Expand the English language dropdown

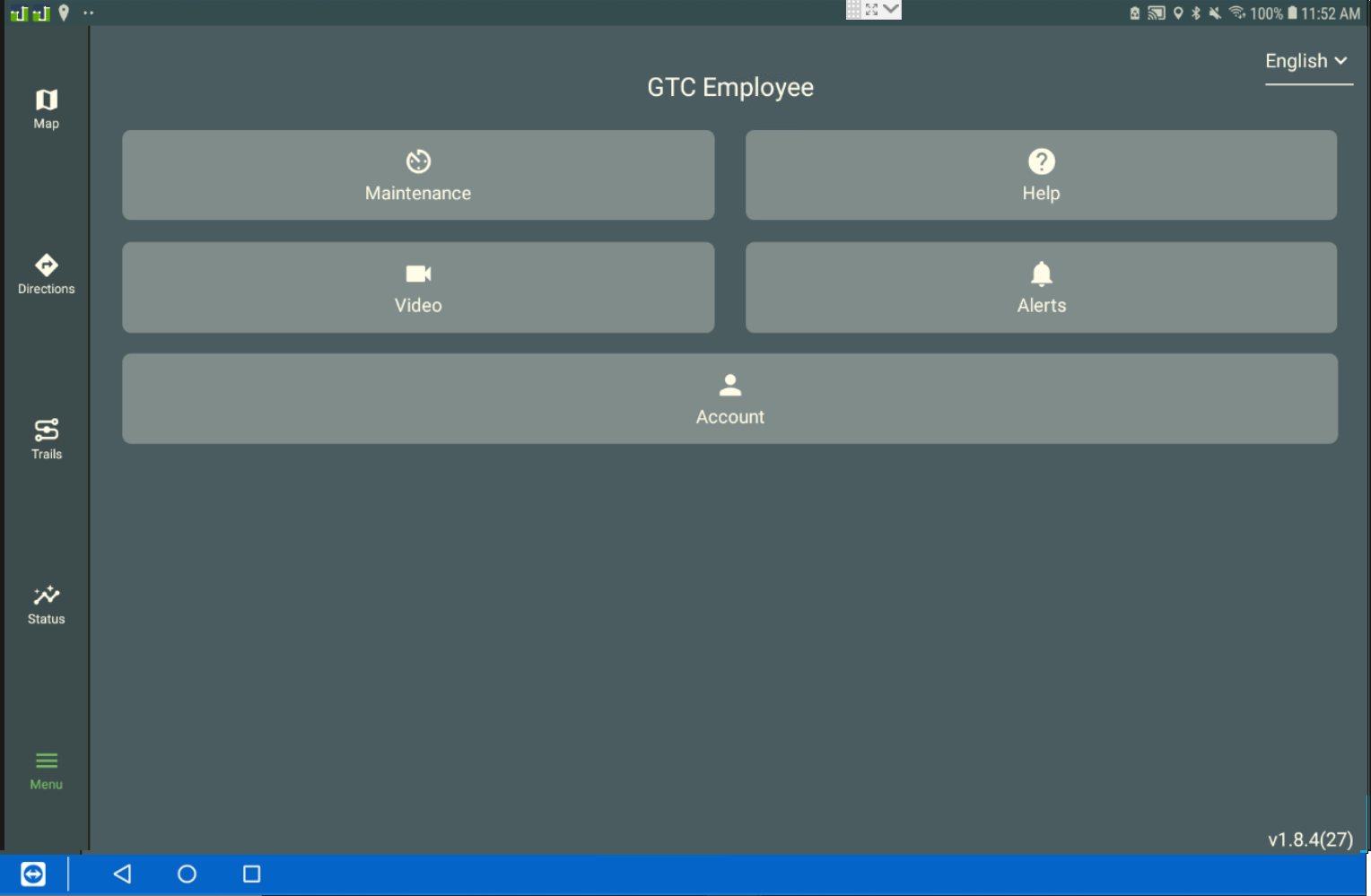[x=1306, y=61]
